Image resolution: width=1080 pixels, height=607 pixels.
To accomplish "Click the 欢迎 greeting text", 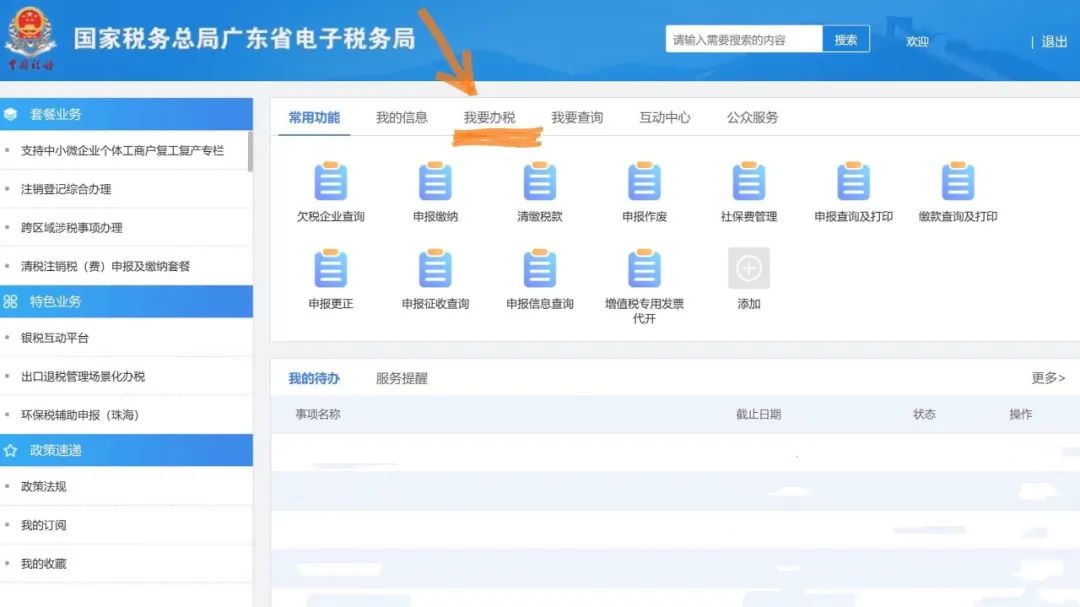I will pos(917,41).
